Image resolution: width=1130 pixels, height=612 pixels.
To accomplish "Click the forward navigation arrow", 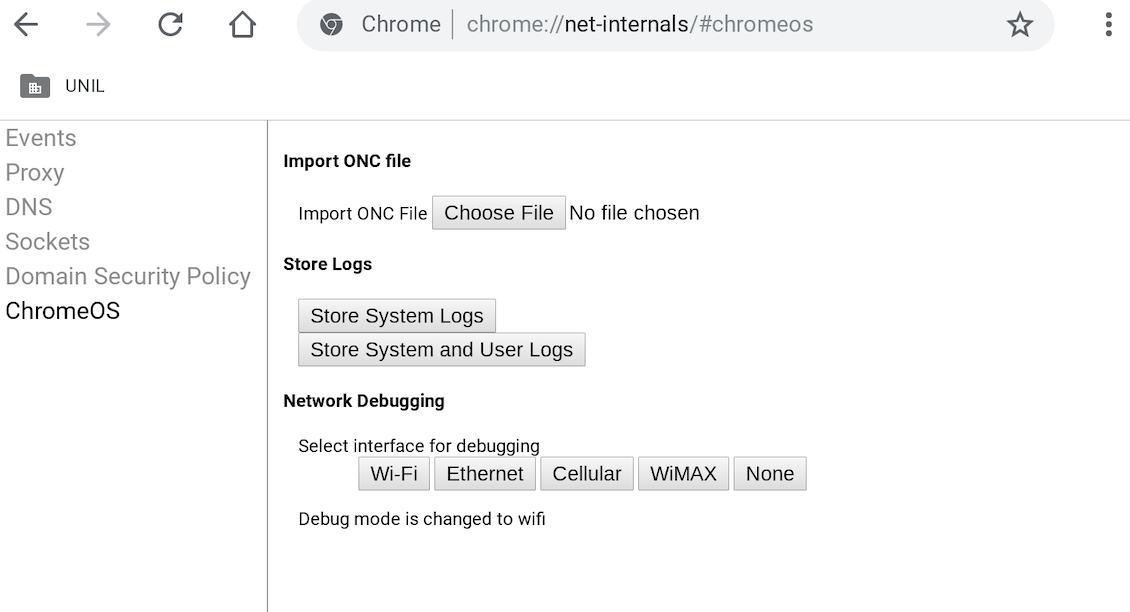I will tap(98, 25).
